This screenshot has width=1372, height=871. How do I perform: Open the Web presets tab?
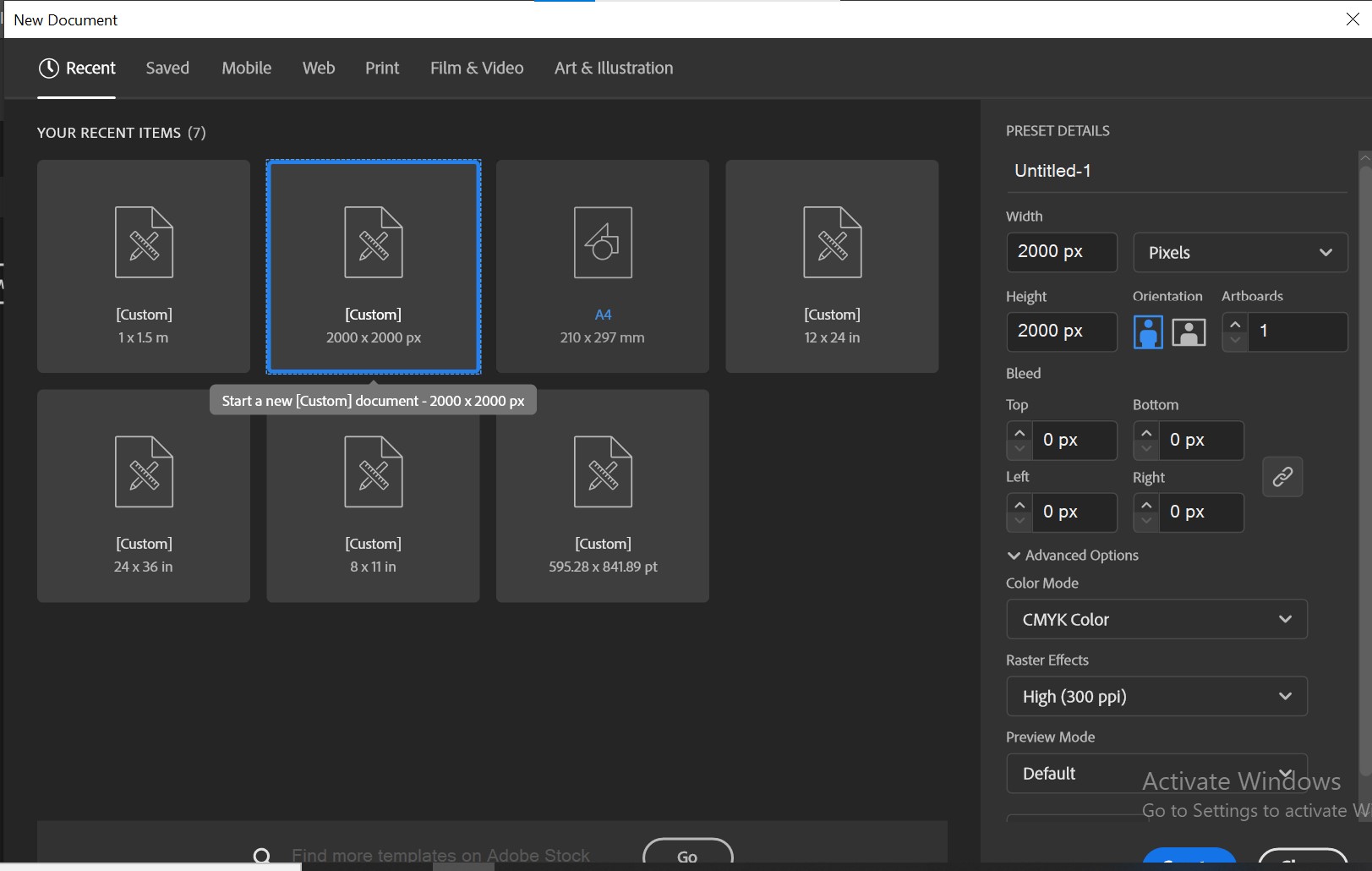319,68
